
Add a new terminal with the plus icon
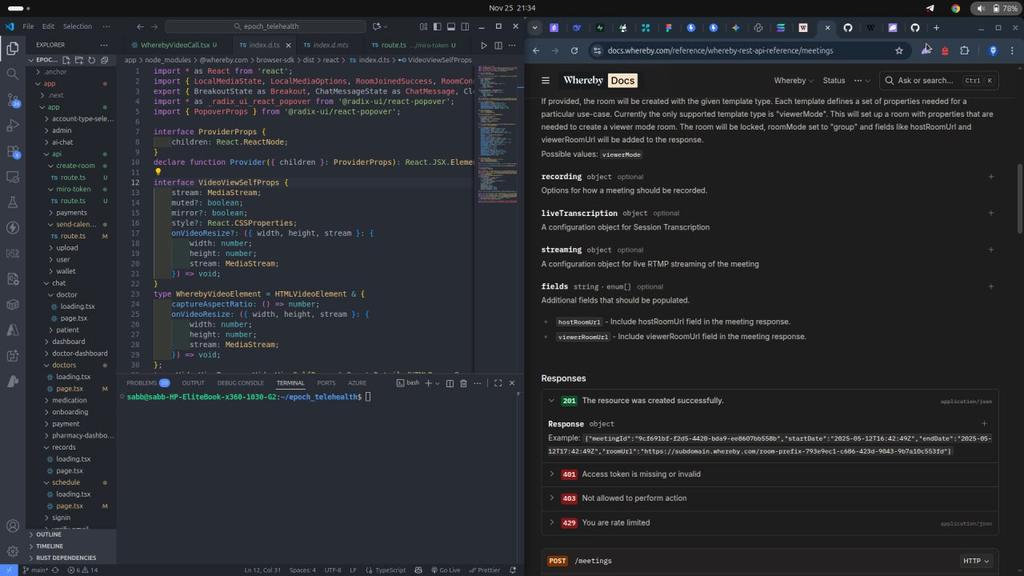point(428,383)
